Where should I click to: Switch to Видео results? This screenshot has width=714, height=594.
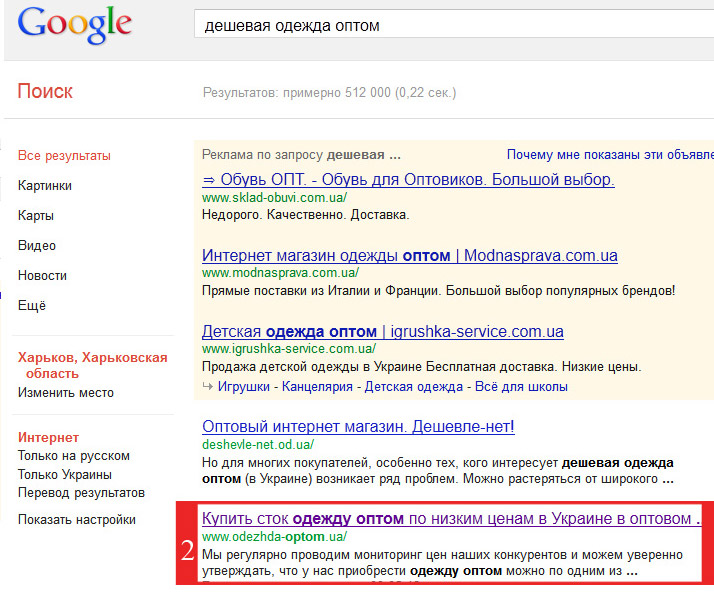click(x=36, y=246)
